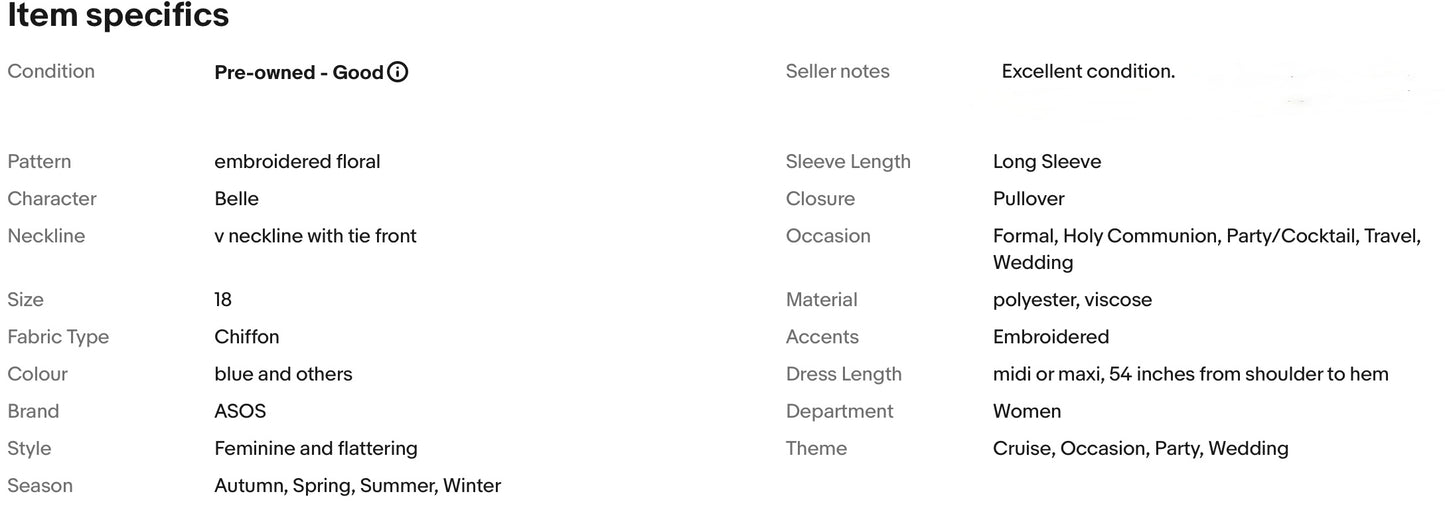Click the Feminine and flattering style text
Viewport: 1445px width, 508px height.
coord(315,448)
